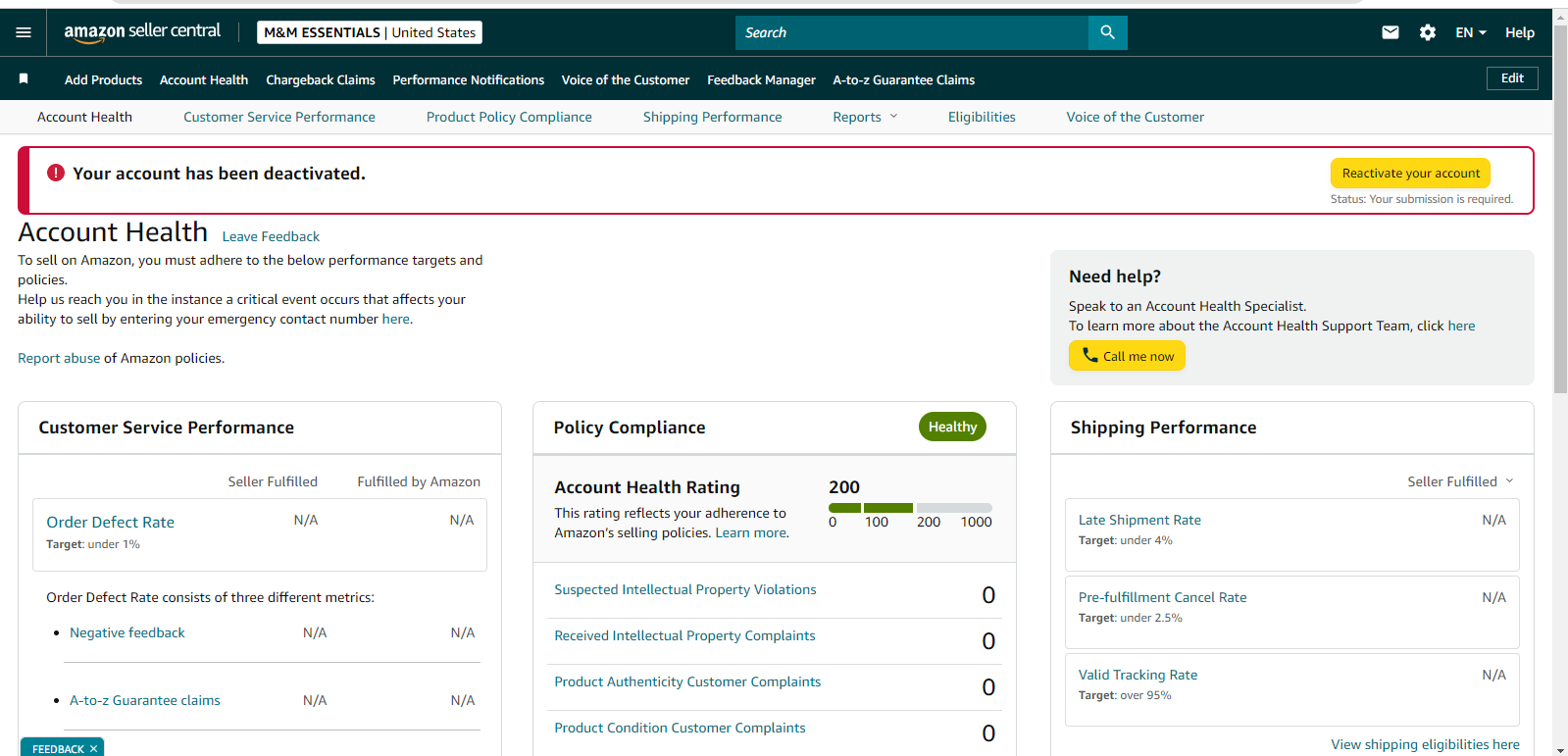Click the Amazon Seller Central logo
This screenshot has width=1568, height=756.
pyautogui.click(x=142, y=32)
